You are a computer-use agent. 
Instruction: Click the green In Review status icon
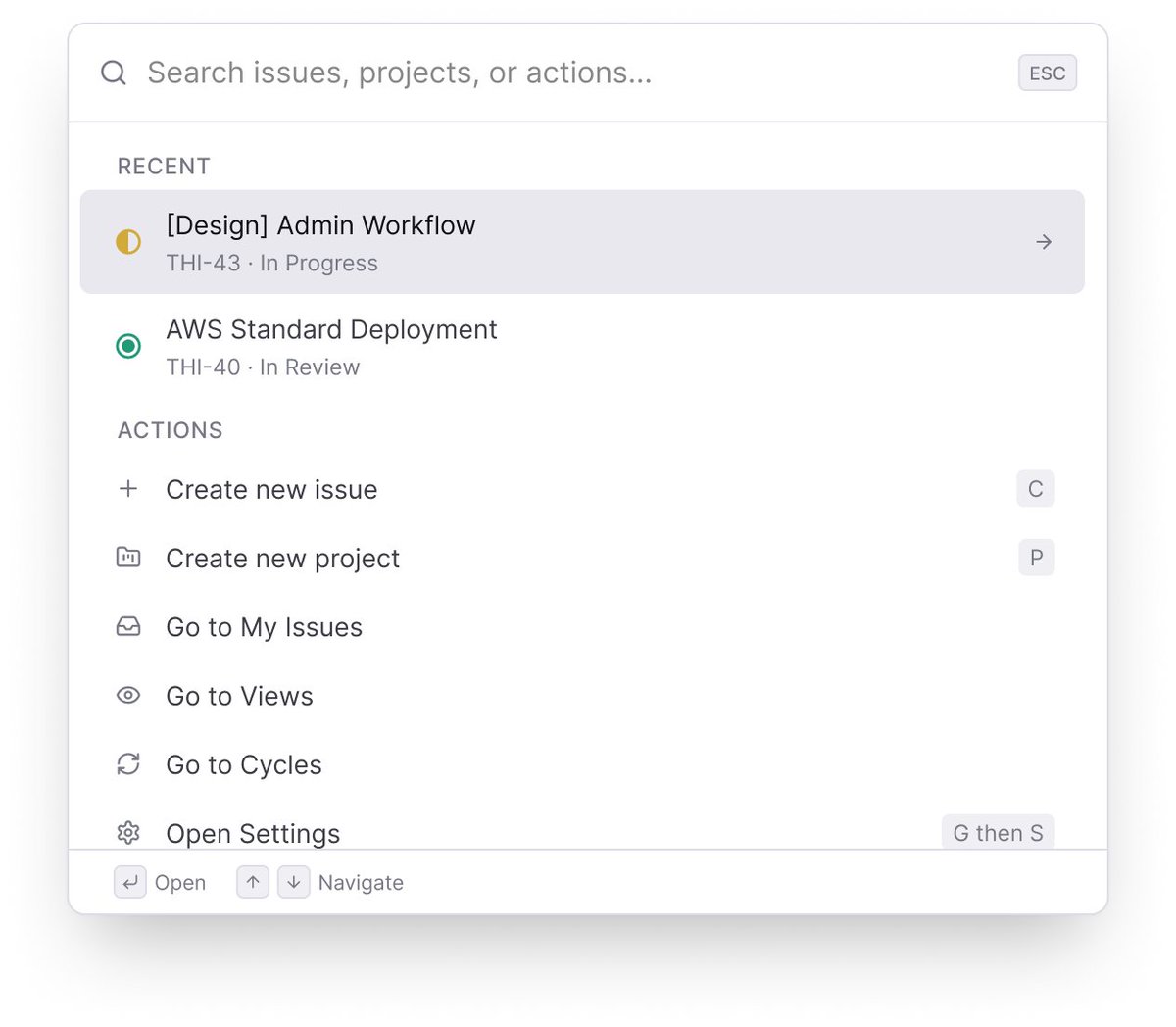click(x=128, y=346)
